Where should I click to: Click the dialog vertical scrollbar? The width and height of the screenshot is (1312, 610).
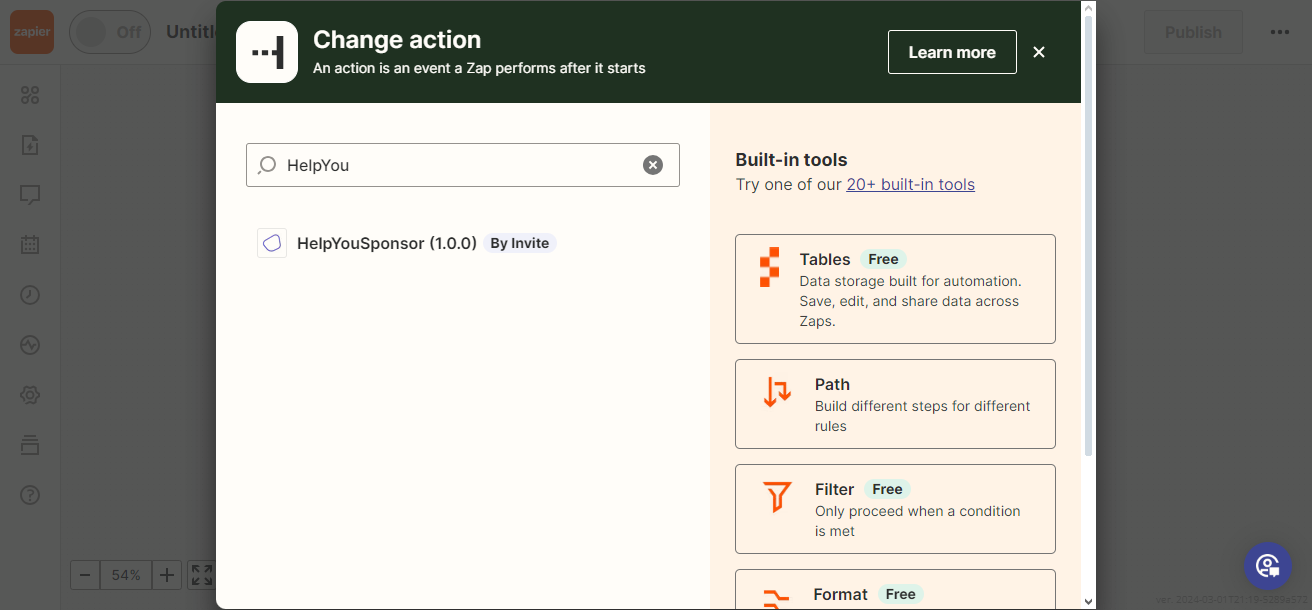pos(1088,237)
